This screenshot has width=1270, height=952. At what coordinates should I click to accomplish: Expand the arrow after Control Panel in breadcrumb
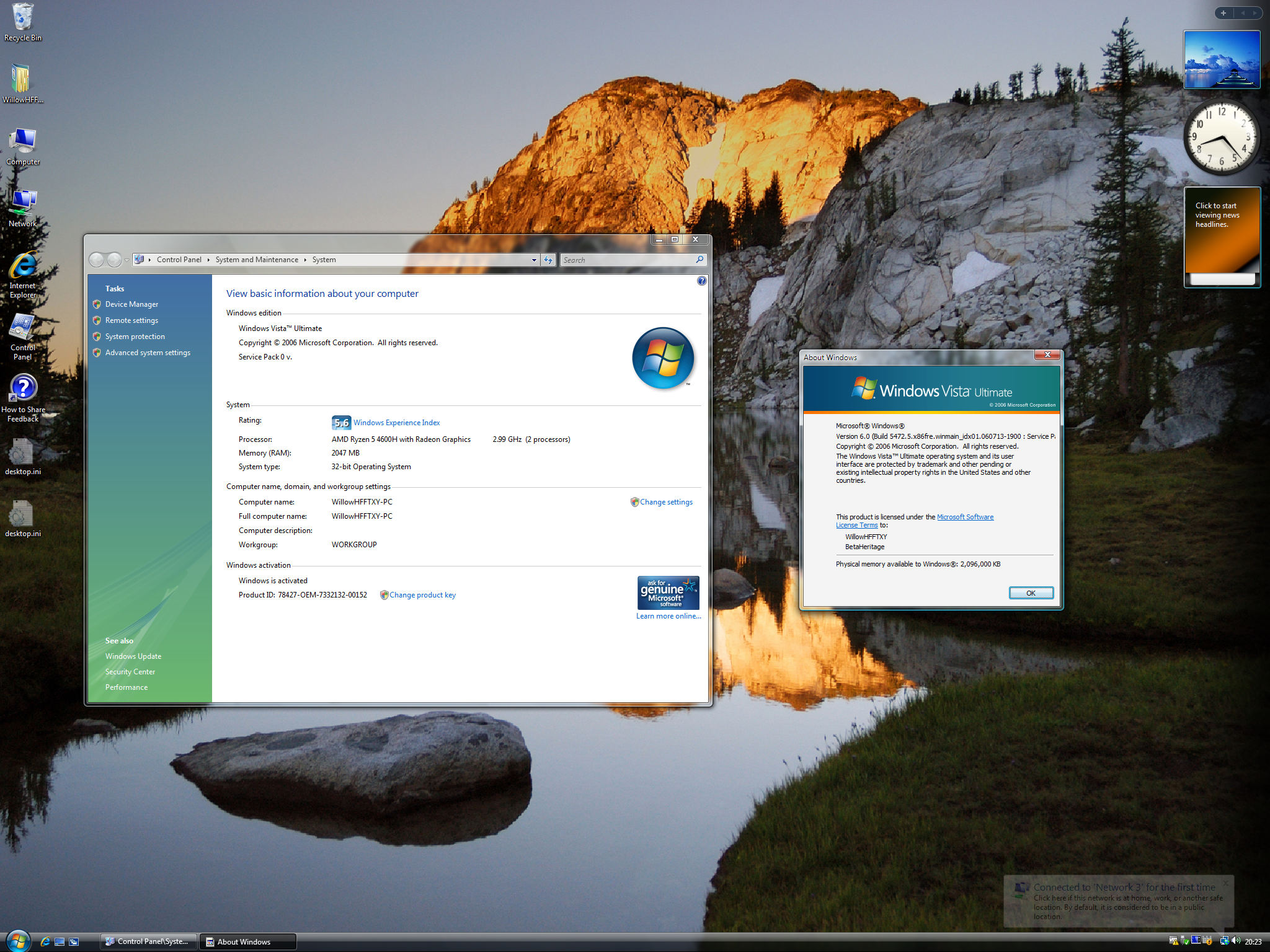point(208,260)
